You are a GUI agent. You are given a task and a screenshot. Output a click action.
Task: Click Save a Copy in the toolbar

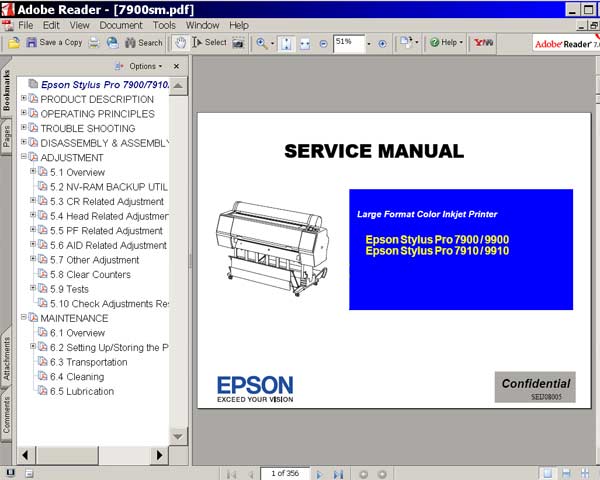[x=54, y=42]
